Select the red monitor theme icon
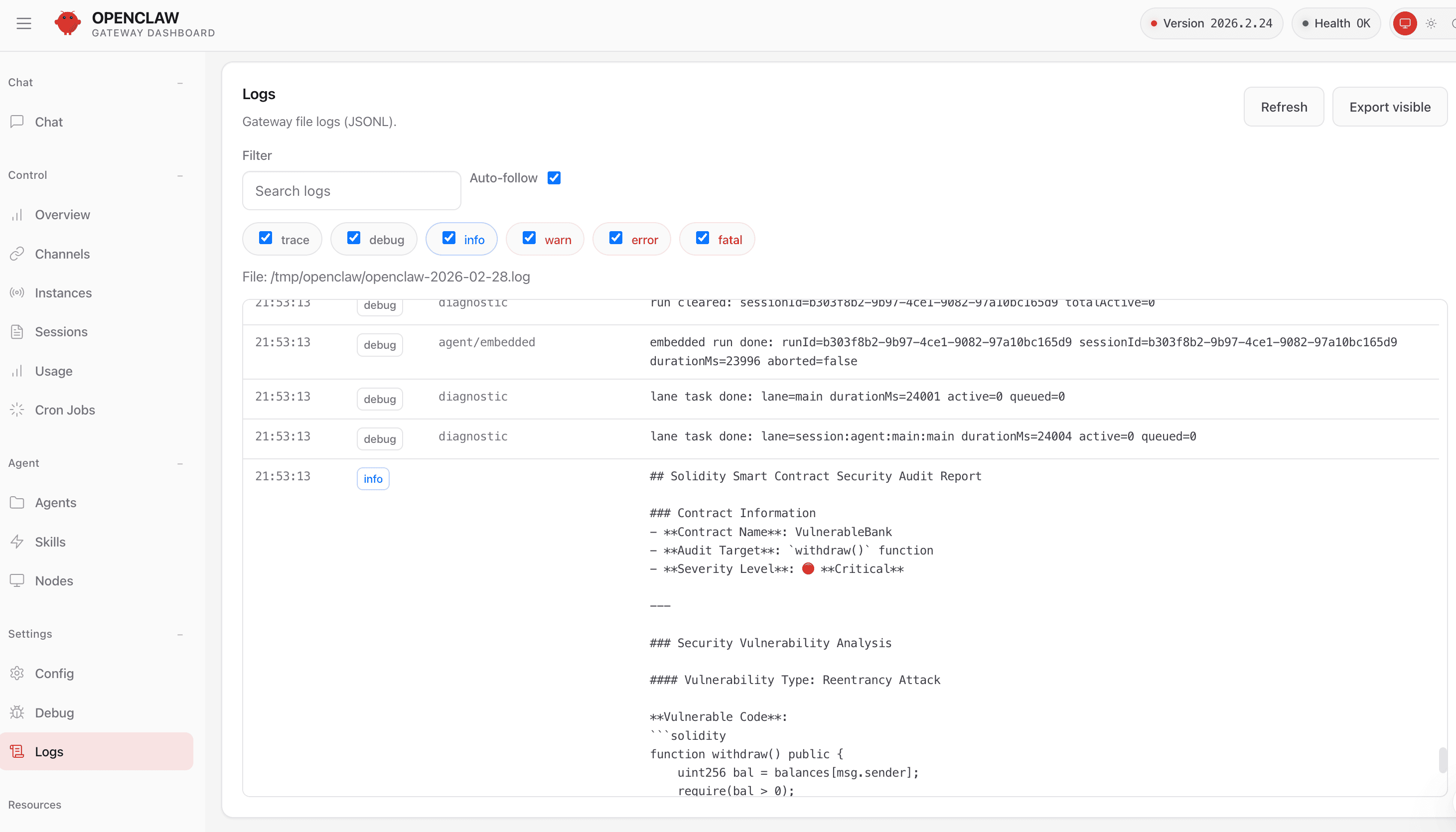Viewport: 1456px width, 832px height. click(x=1405, y=23)
